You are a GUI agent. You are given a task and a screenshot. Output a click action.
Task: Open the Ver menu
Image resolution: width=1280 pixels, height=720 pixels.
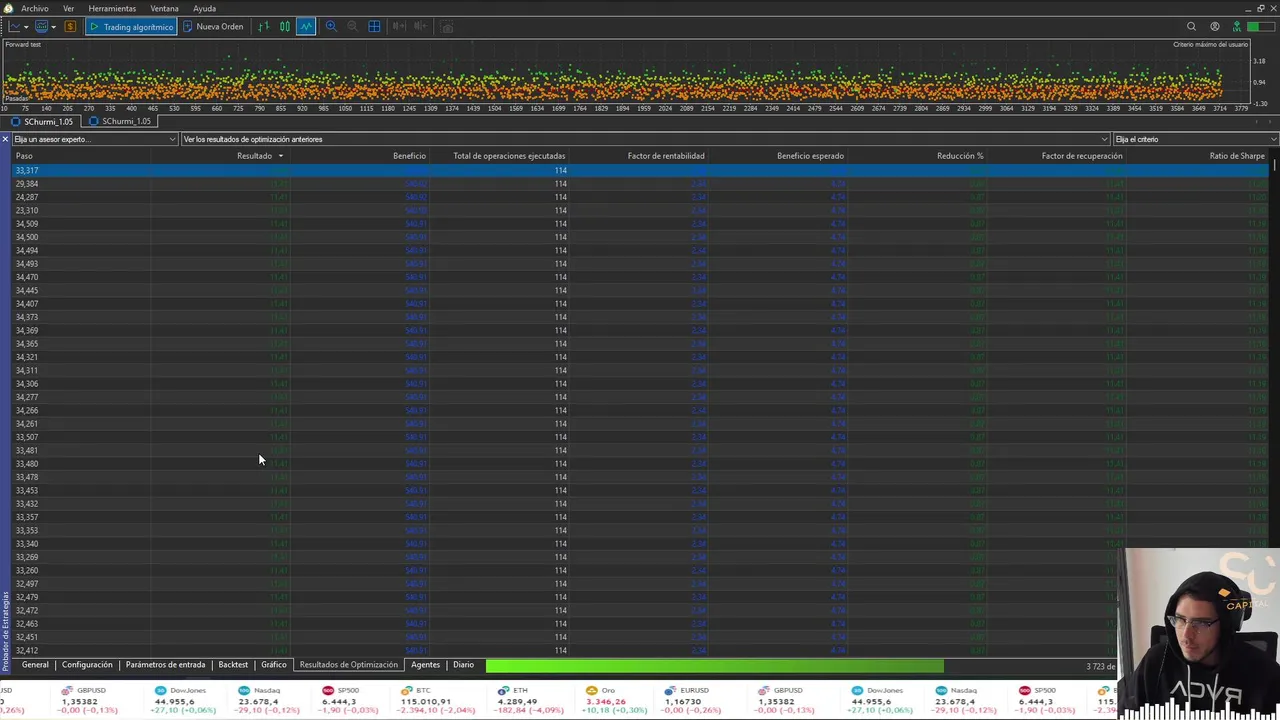[x=68, y=8]
